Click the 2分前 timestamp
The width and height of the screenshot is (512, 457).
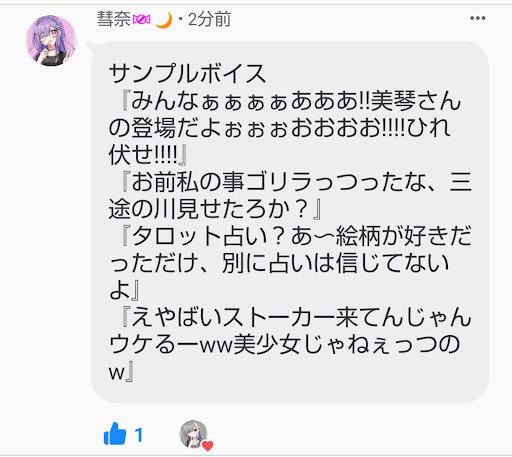pos(209,19)
